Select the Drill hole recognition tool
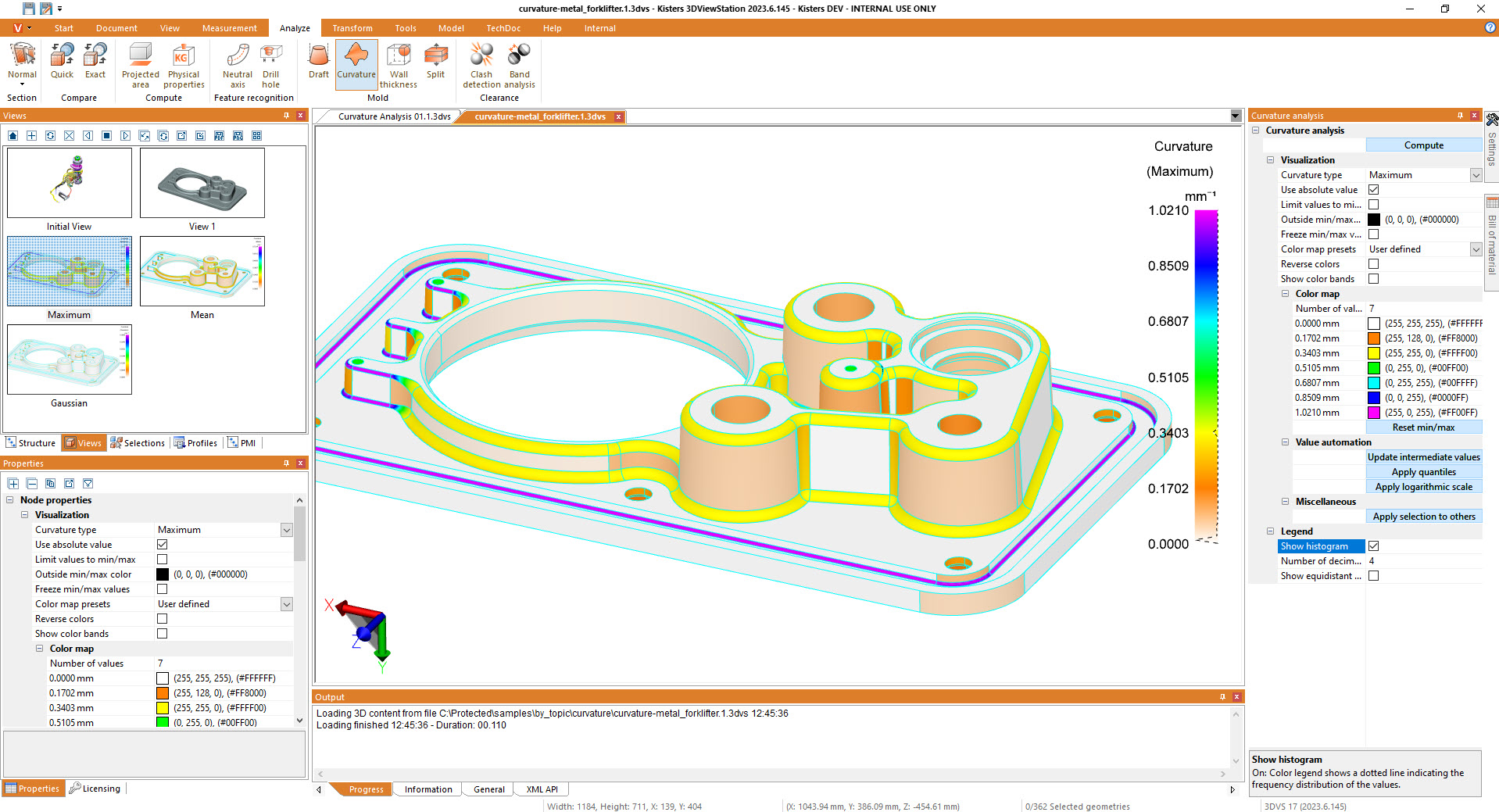Screen dimensions: 1499x812 click(x=270, y=66)
